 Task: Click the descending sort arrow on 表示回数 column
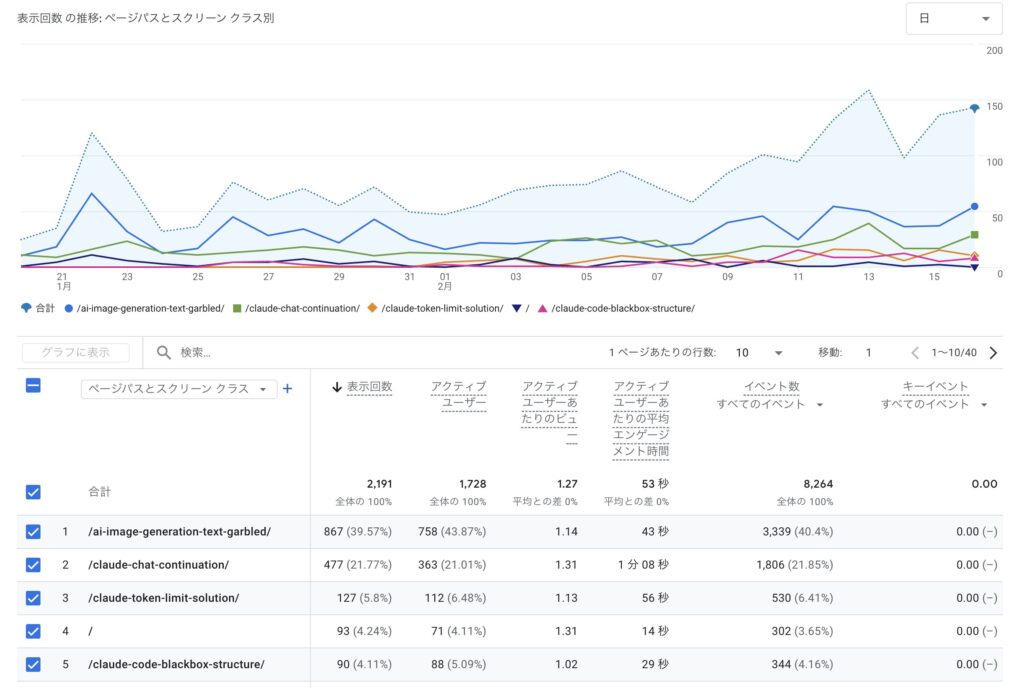click(339, 385)
